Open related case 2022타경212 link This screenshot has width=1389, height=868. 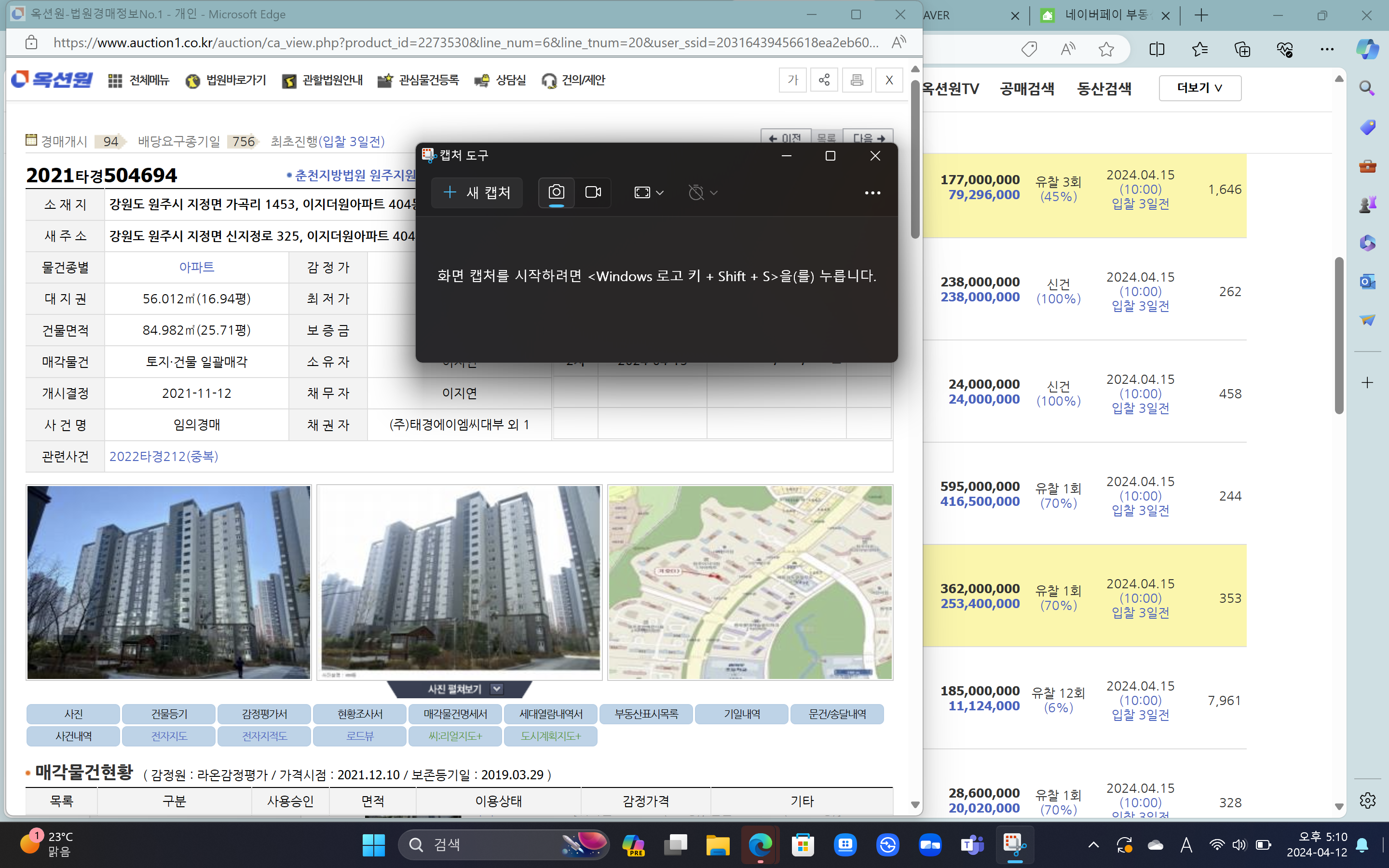[x=163, y=456]
